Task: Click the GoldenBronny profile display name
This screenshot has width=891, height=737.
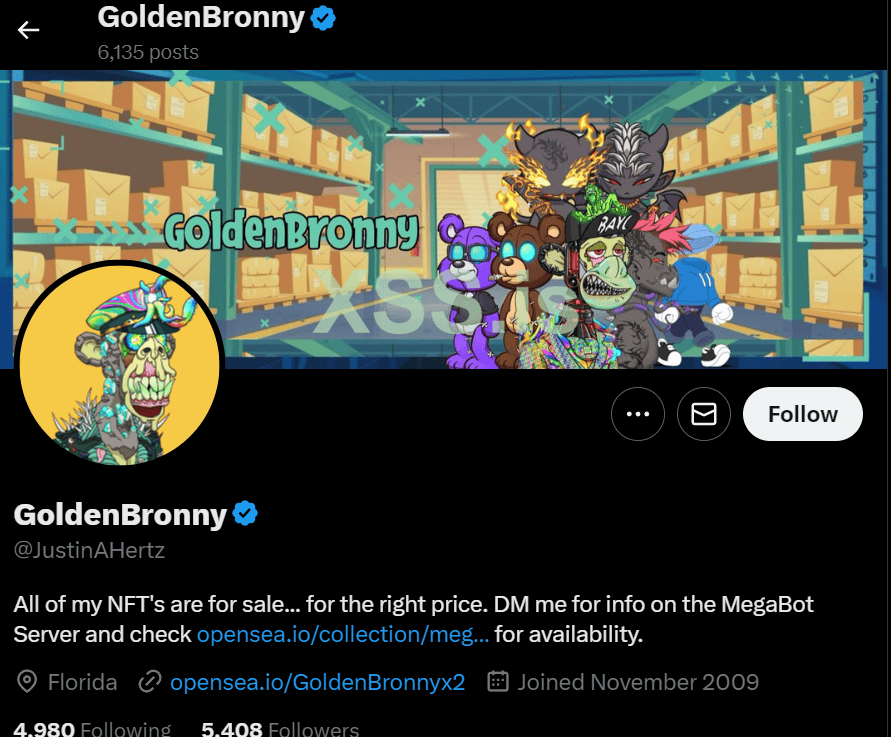Action: (120, 514)
